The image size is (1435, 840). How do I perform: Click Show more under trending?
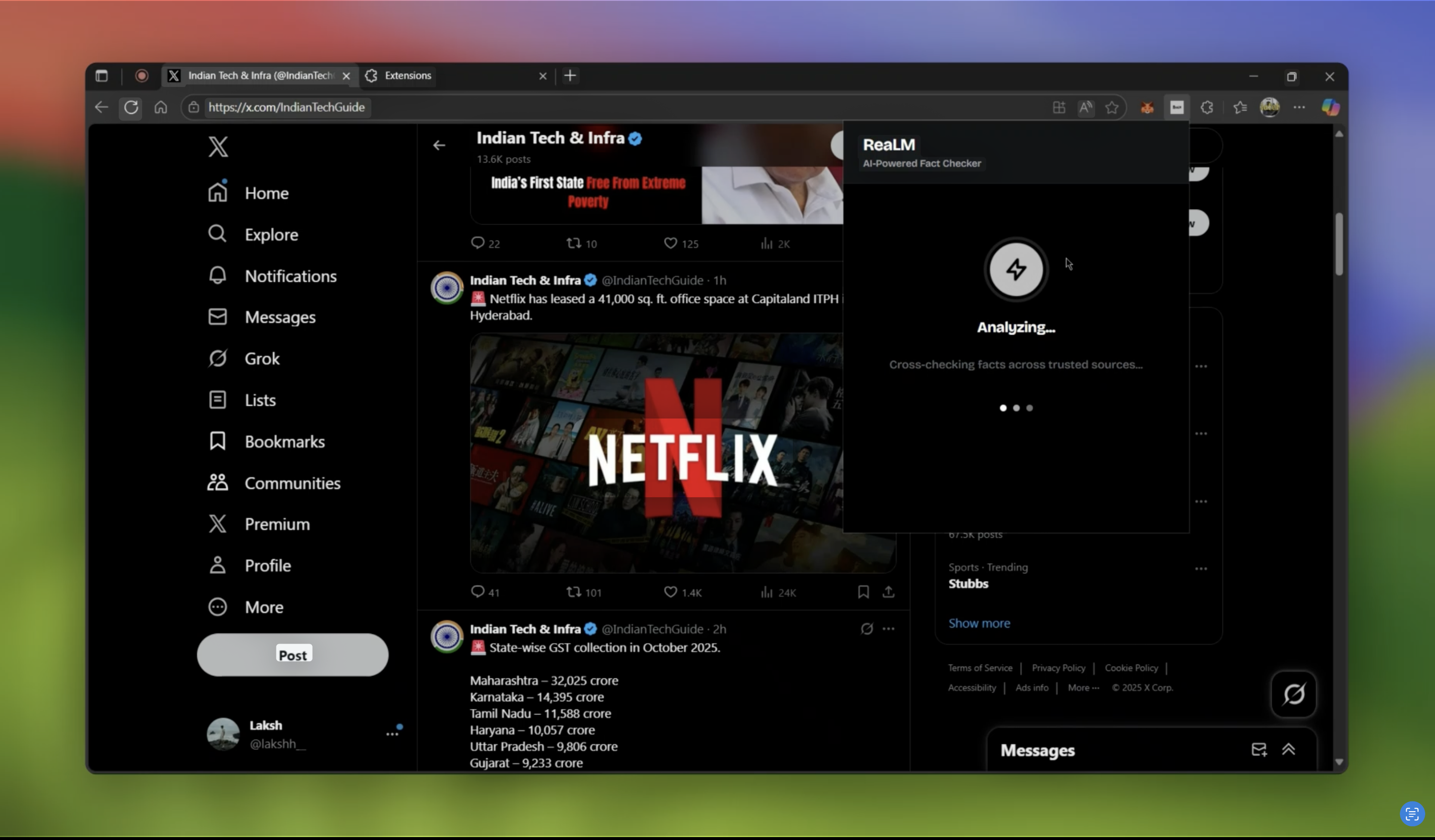(x=979, y=623)
